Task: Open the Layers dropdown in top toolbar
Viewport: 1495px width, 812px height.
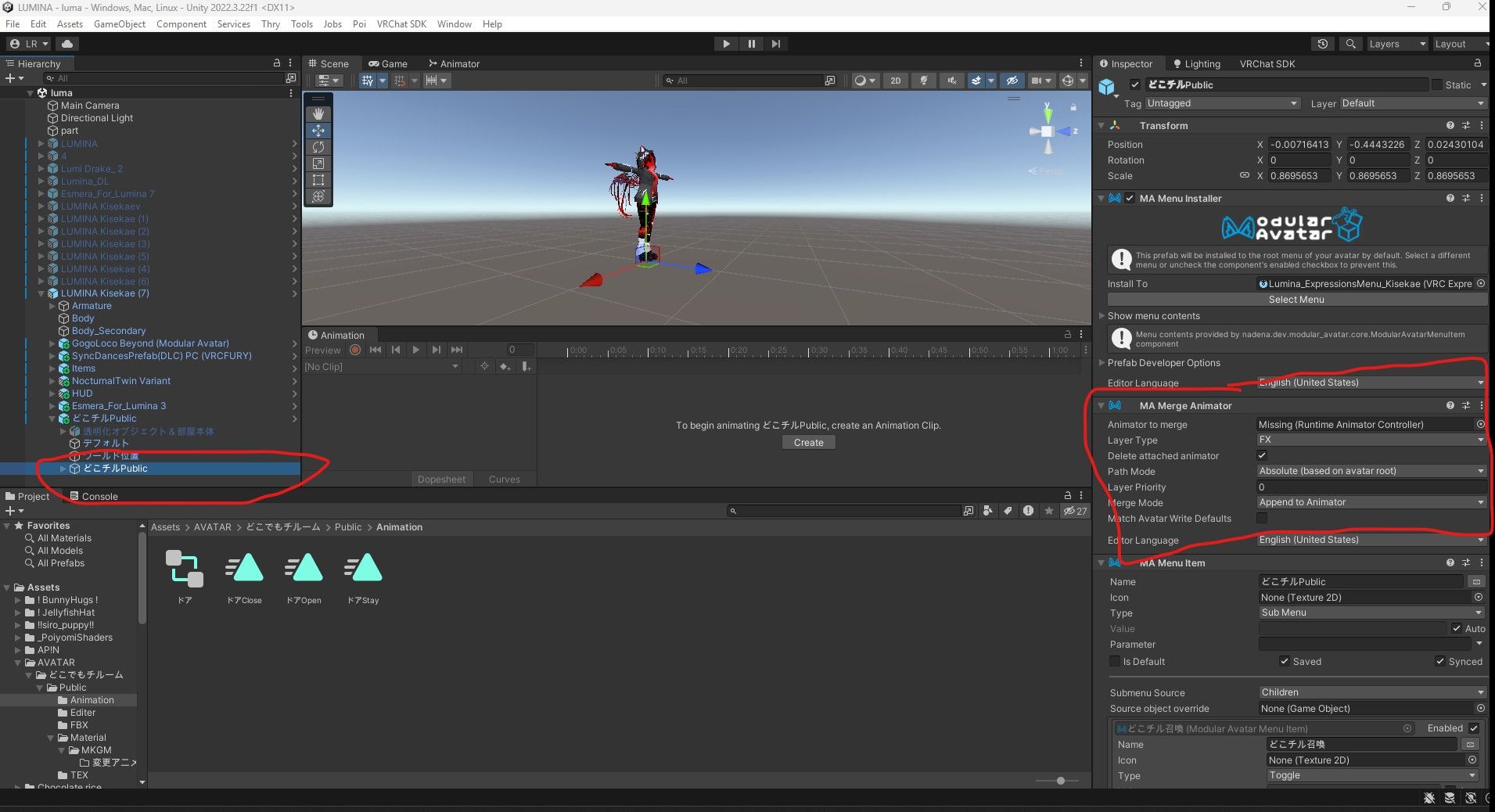Action: click(1396, 44)
